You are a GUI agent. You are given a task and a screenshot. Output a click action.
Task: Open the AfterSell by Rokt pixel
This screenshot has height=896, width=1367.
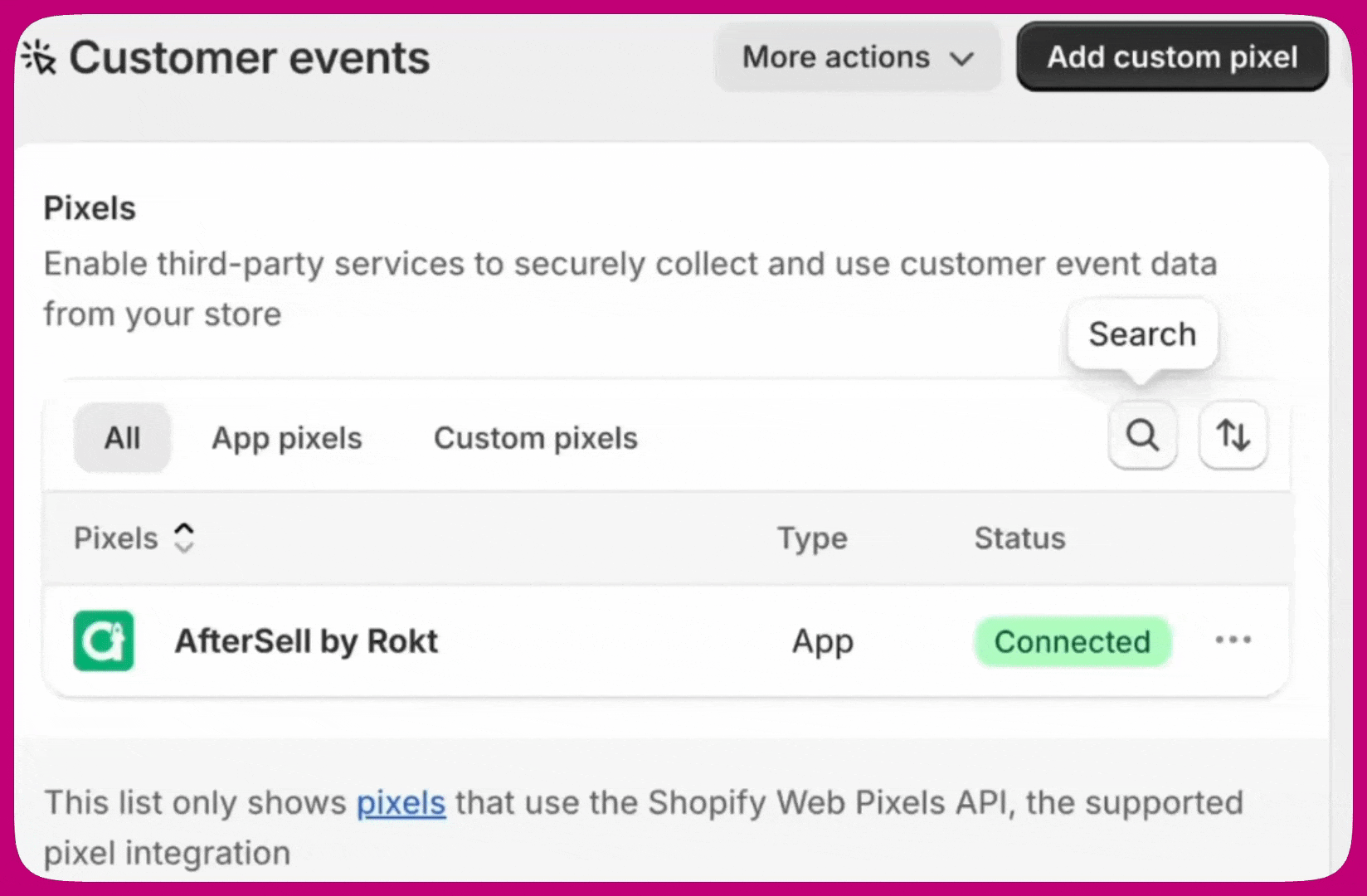(306, 641)
